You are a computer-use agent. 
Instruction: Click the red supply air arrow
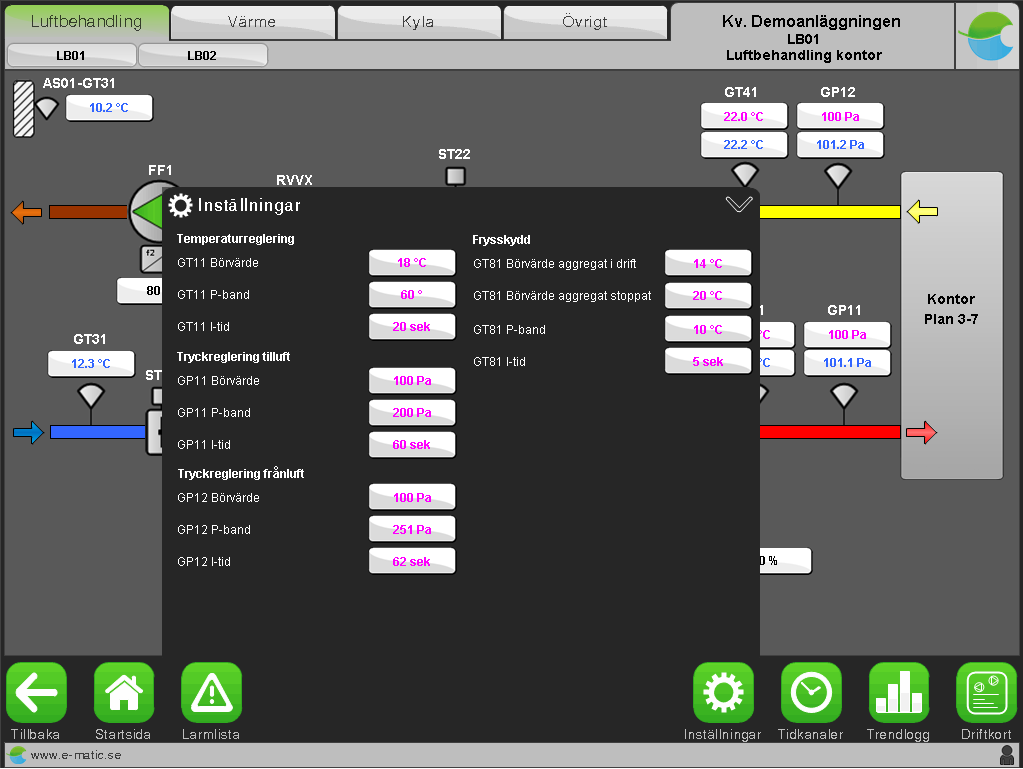tap(921, 432)
